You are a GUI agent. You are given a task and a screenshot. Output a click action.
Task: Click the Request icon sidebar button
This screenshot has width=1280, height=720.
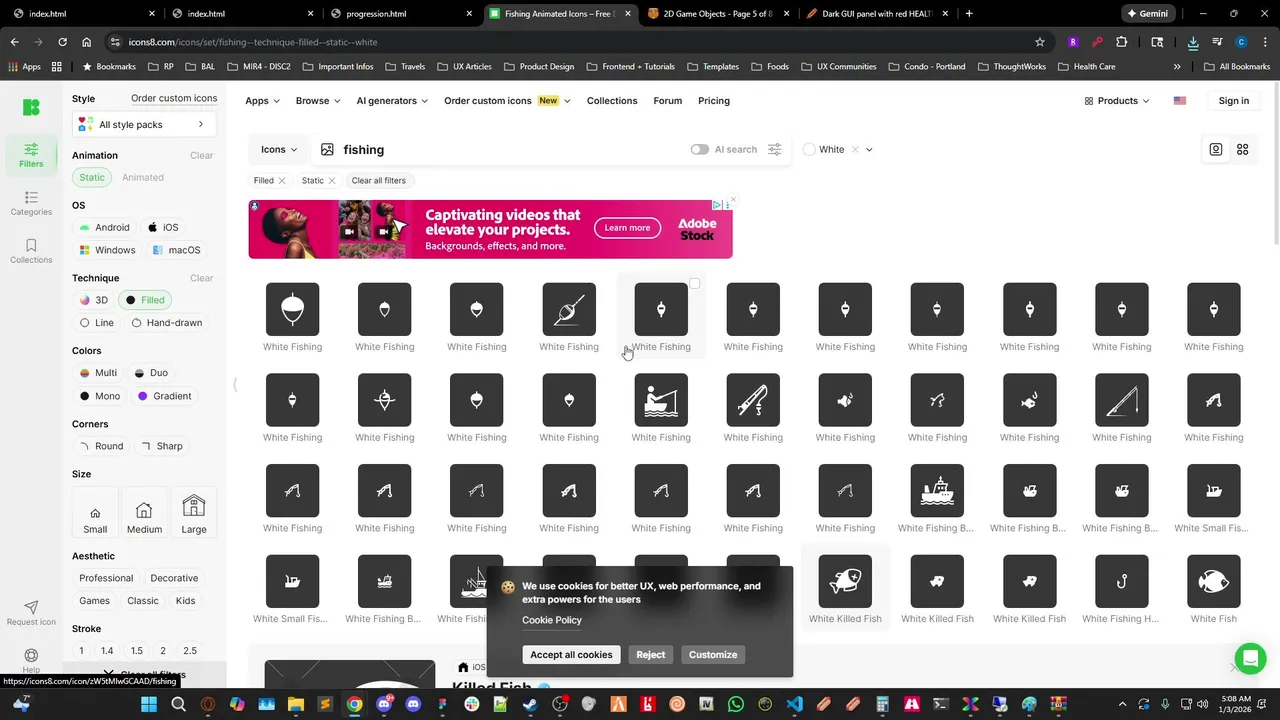pyautogui.click(x=31, y=613)
